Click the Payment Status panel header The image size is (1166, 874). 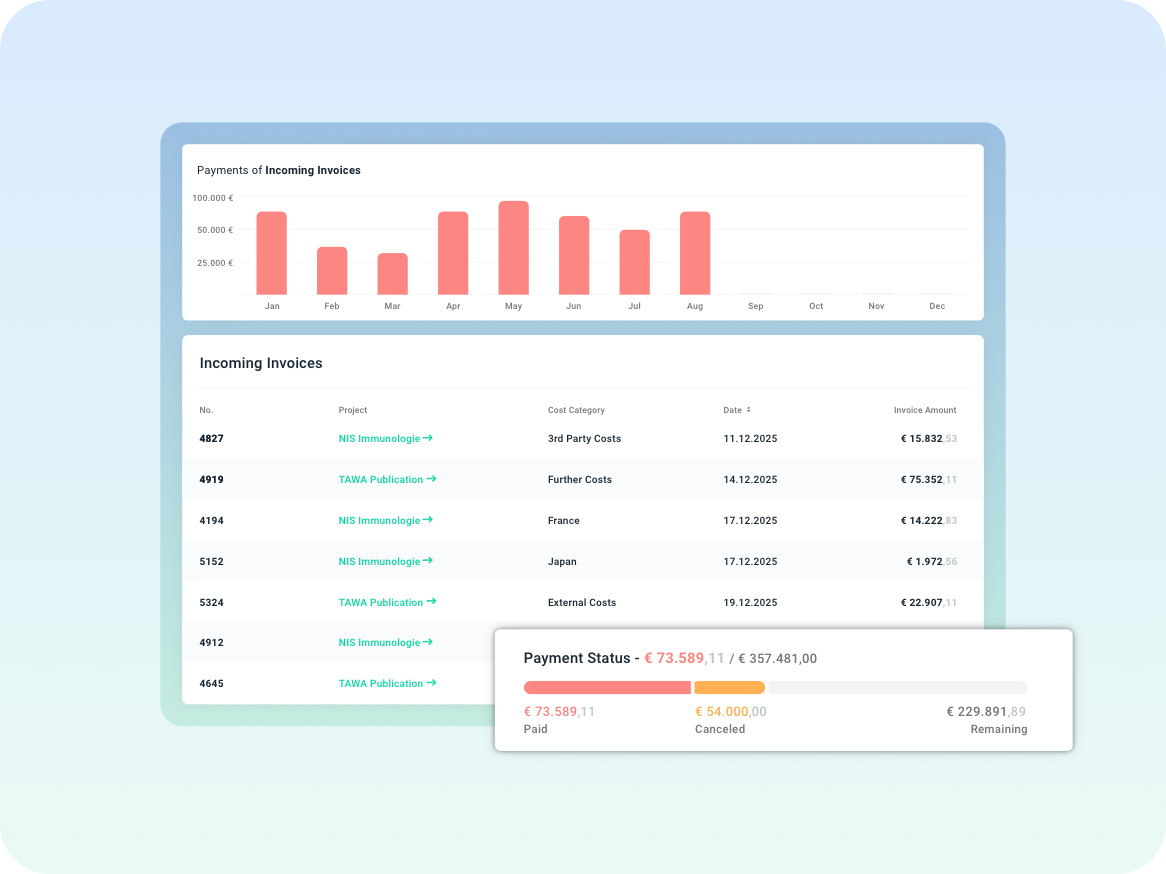pyautogui.click(x=670, y=658)
